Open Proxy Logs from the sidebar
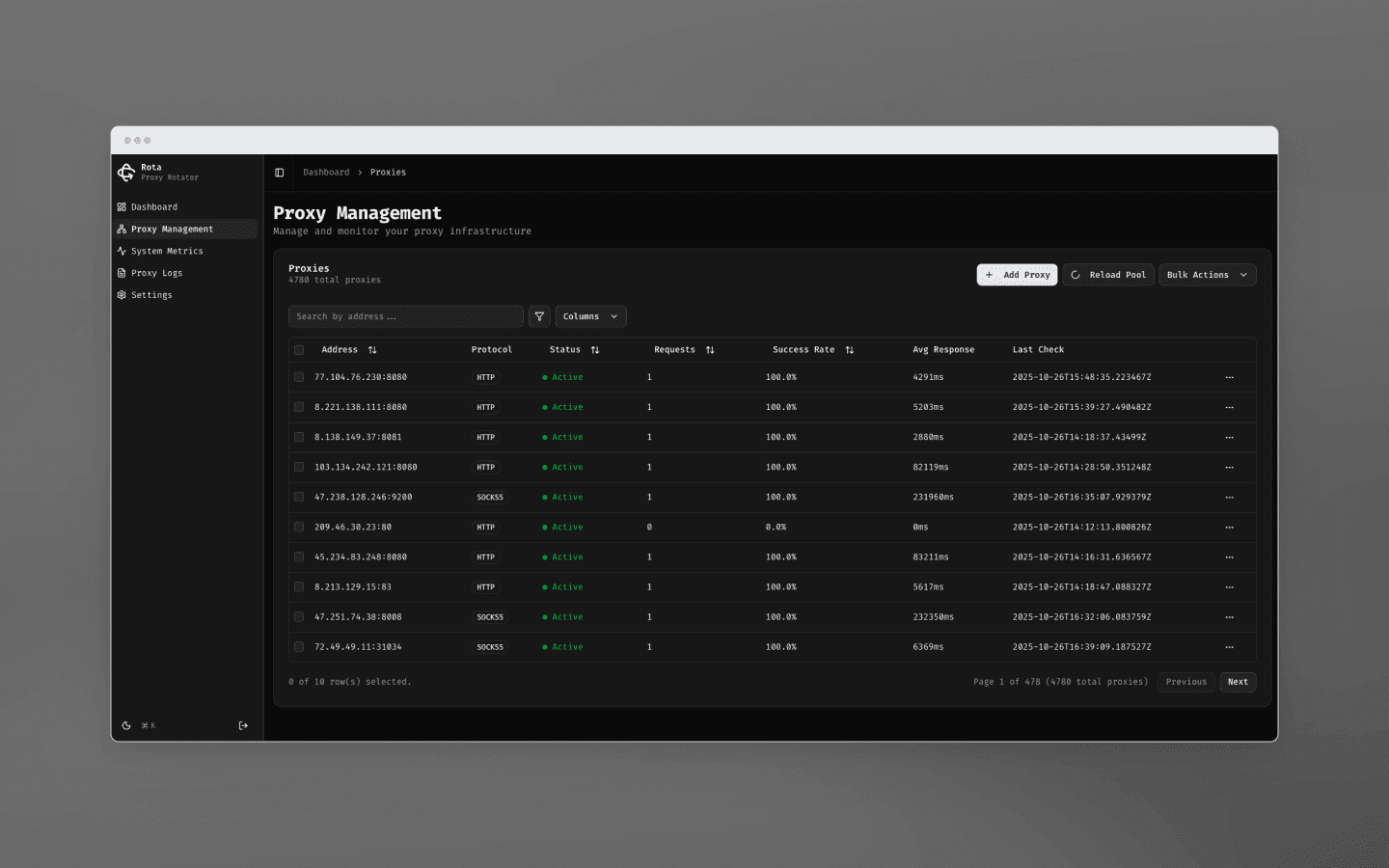The width and height of the screenshot is (1389, 868). click(x=156, y=273)
